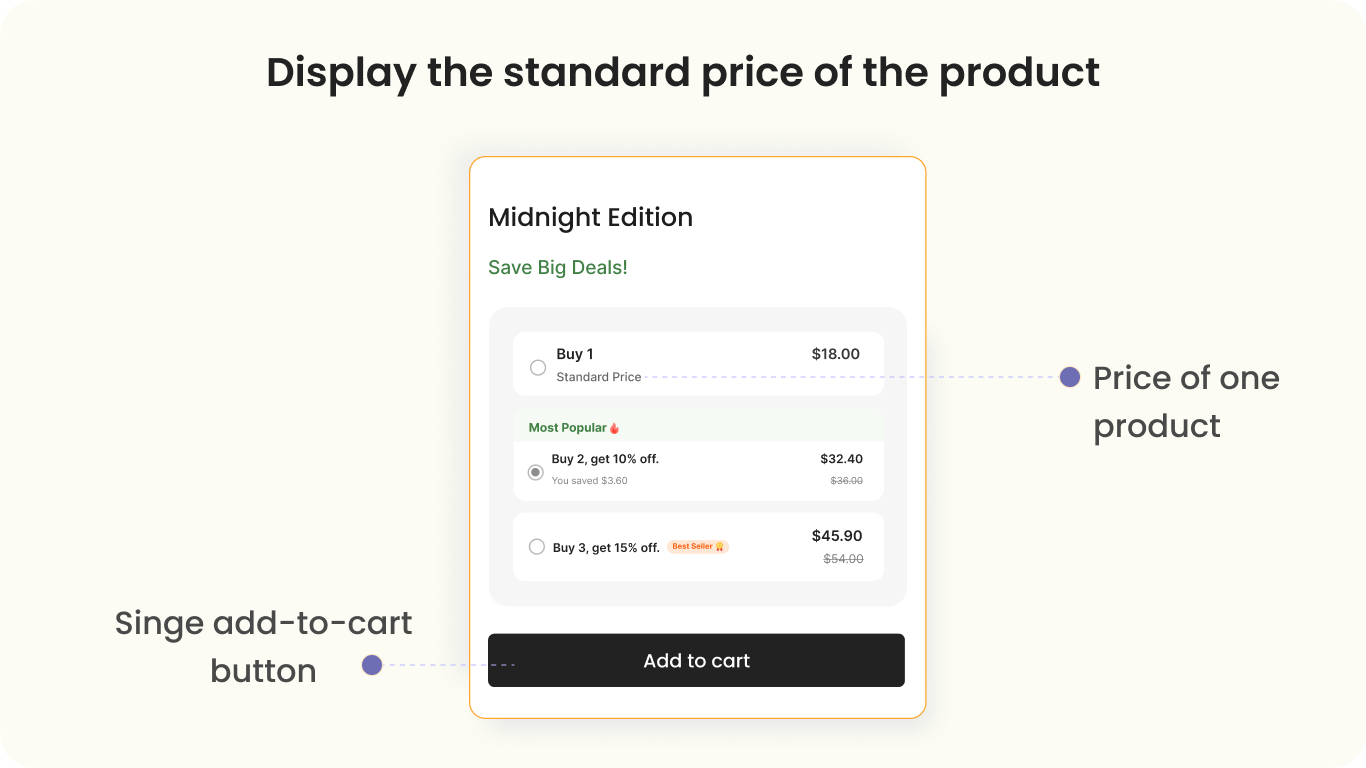Click the $45.90 discounted price
The height and width of the screenshot is (768, 1366).
837,536
